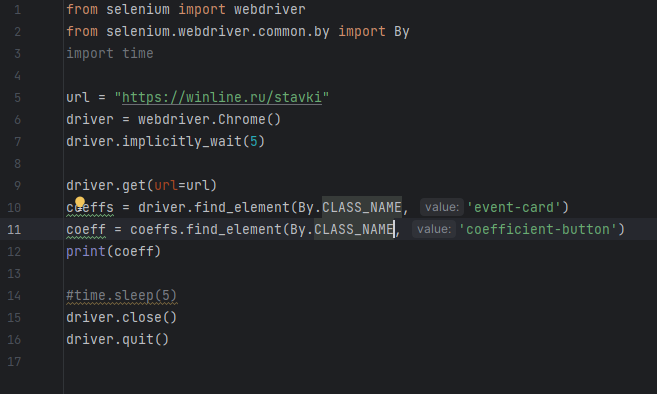The width and height of the screenshot is (657, 394).
Task: Open the winline.ru/stavki URL link
Action: (x=222, y=97)
